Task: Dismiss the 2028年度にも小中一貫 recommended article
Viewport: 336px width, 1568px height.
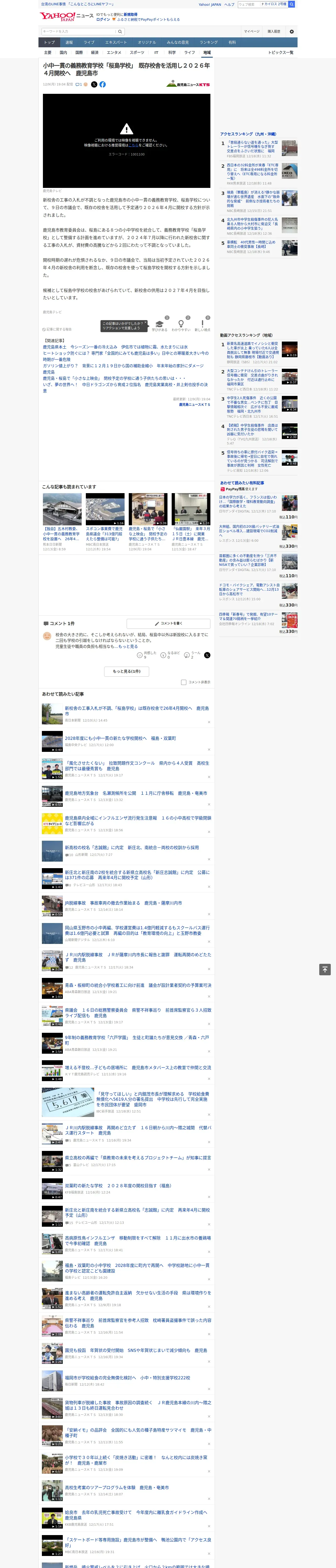Action: 209,749
